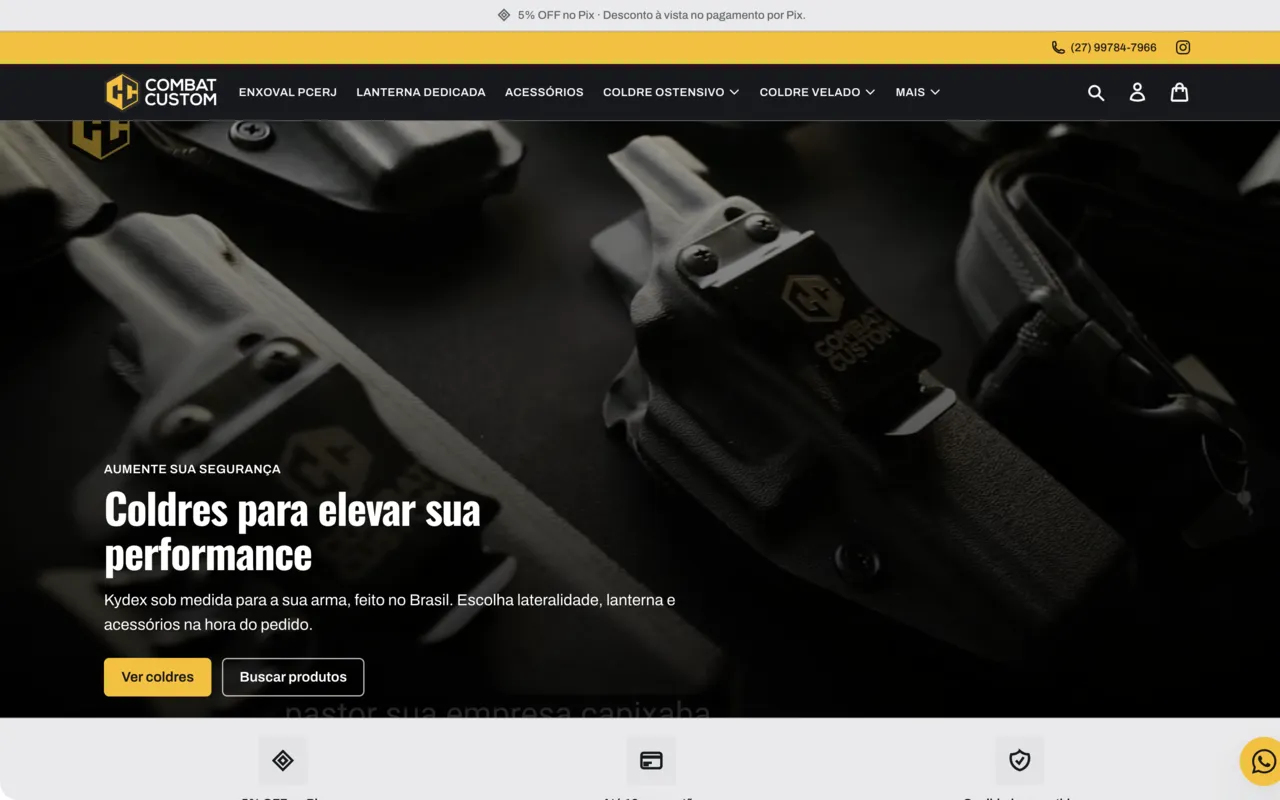Screen dimensions: 1280x800
Task: Click the Combat Custom logo
Action: 161,92
